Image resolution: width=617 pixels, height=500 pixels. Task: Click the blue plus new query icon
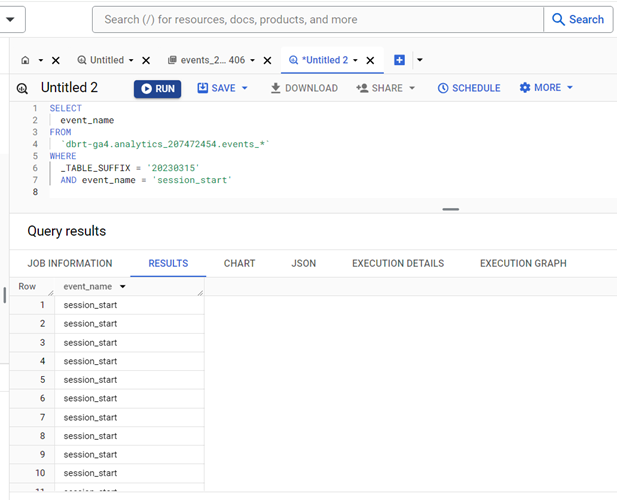pyautogui.click(x=399, y=60)
